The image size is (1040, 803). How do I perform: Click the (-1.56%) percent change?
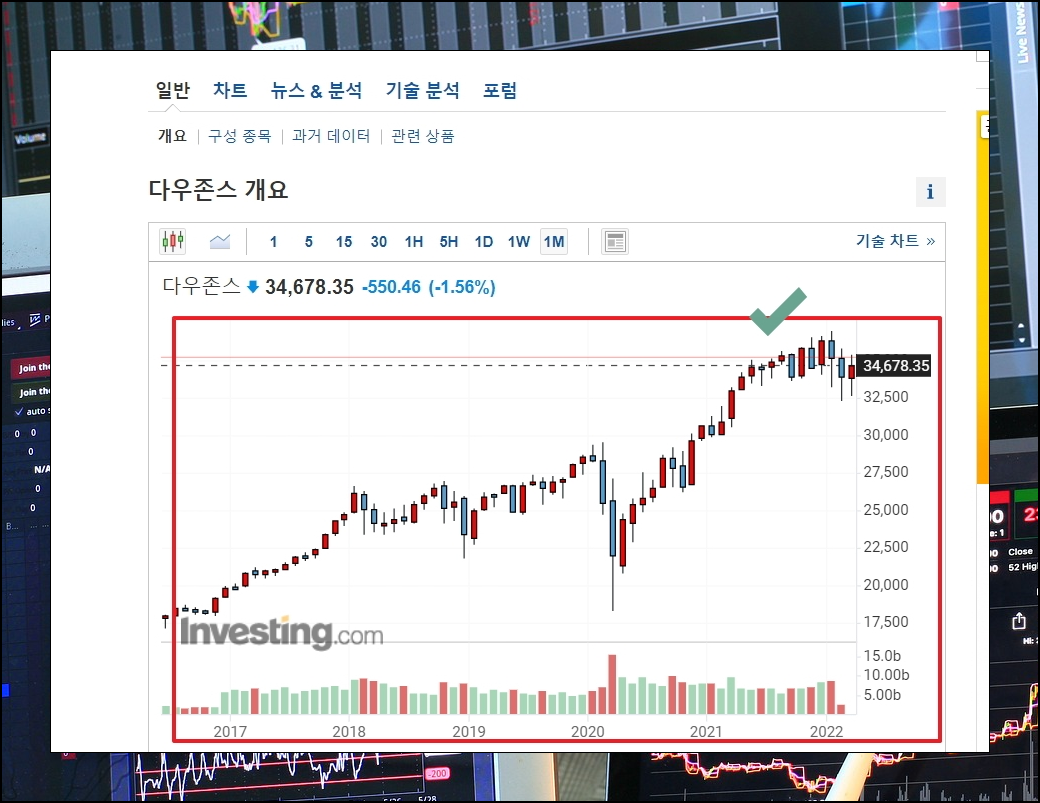click(462, 287)
